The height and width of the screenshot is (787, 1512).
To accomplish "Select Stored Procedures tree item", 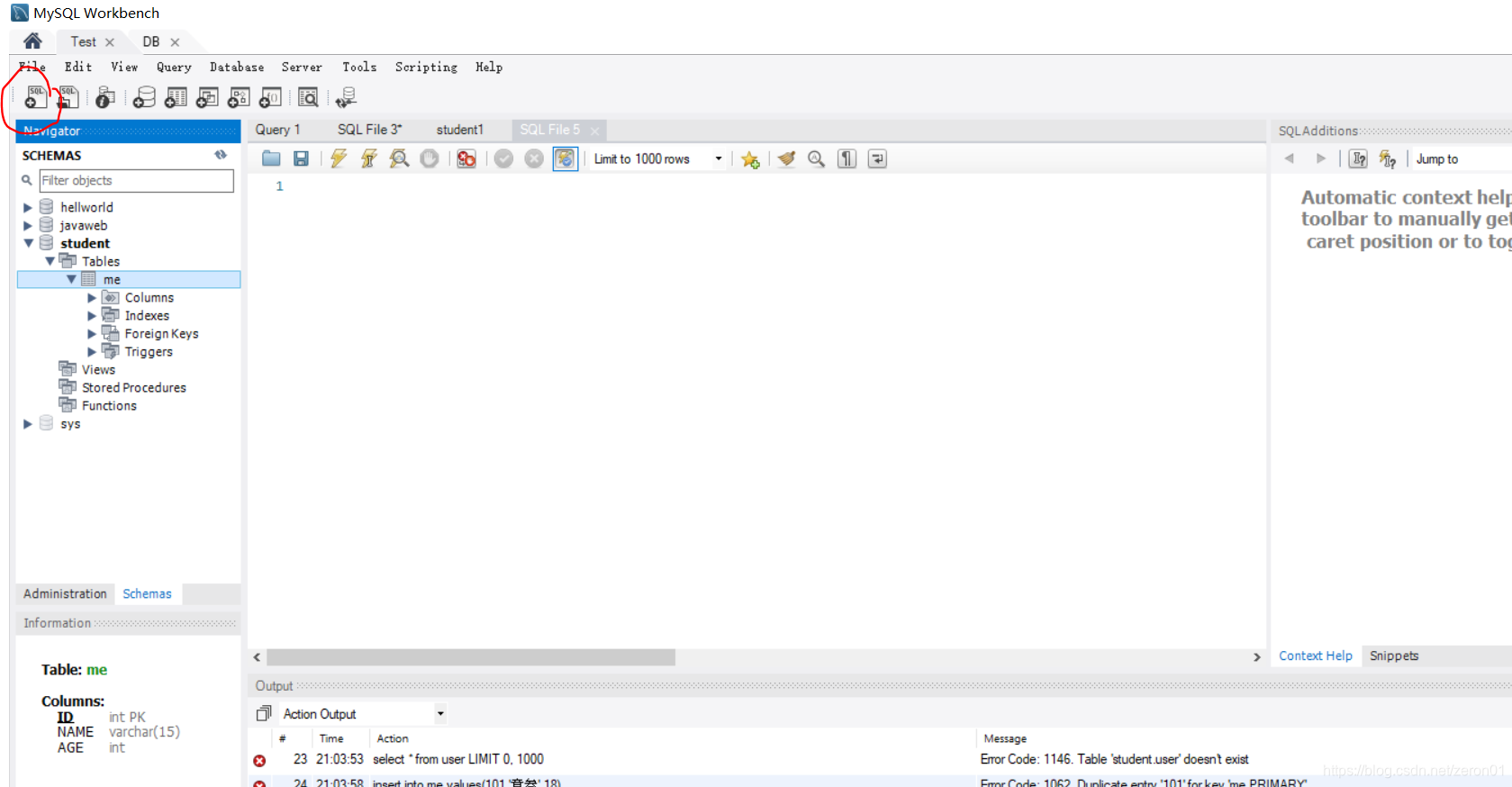I will (x=134, y=387).
